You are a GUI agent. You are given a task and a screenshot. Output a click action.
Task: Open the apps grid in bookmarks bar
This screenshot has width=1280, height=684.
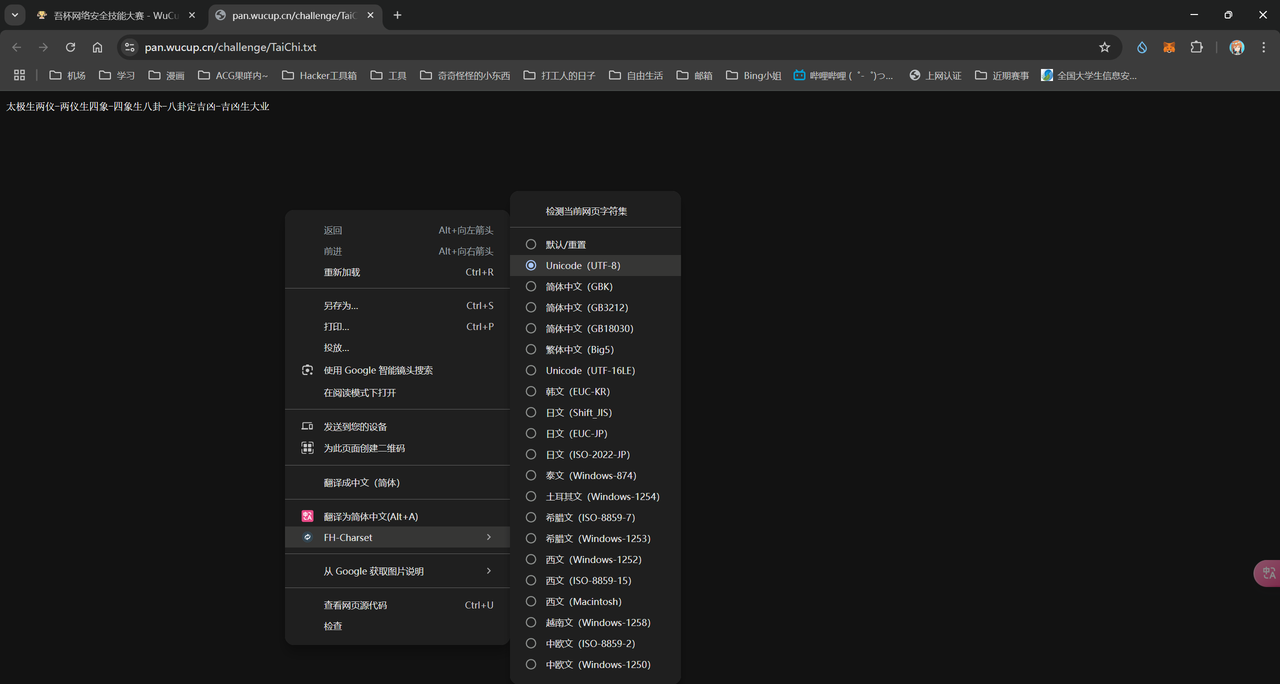19,75
